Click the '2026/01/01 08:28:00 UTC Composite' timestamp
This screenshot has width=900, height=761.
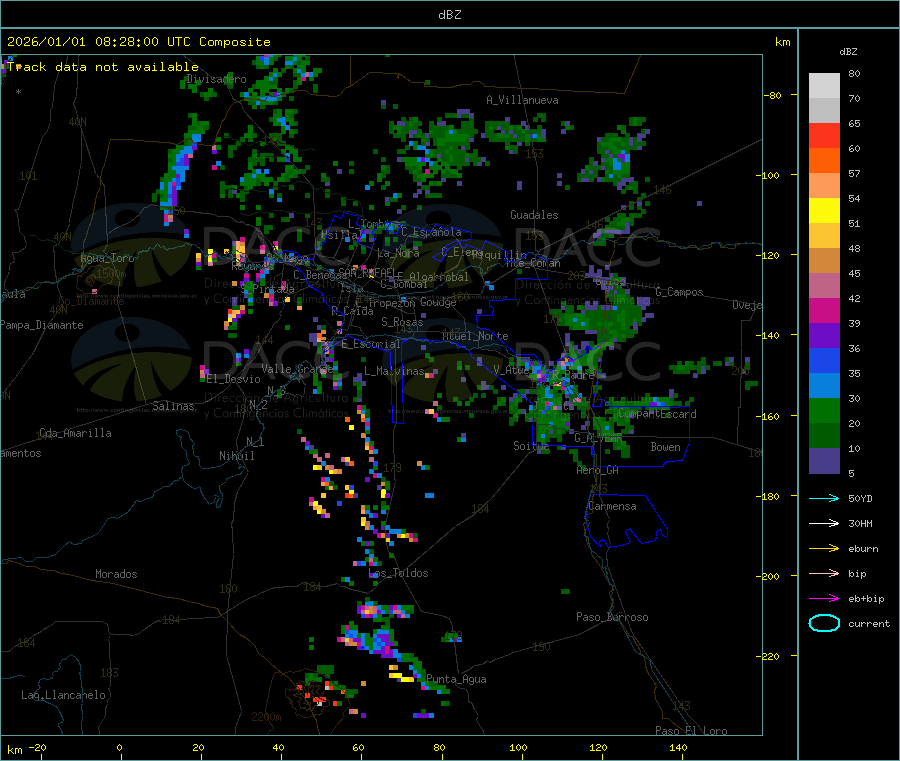coord(138,42)
